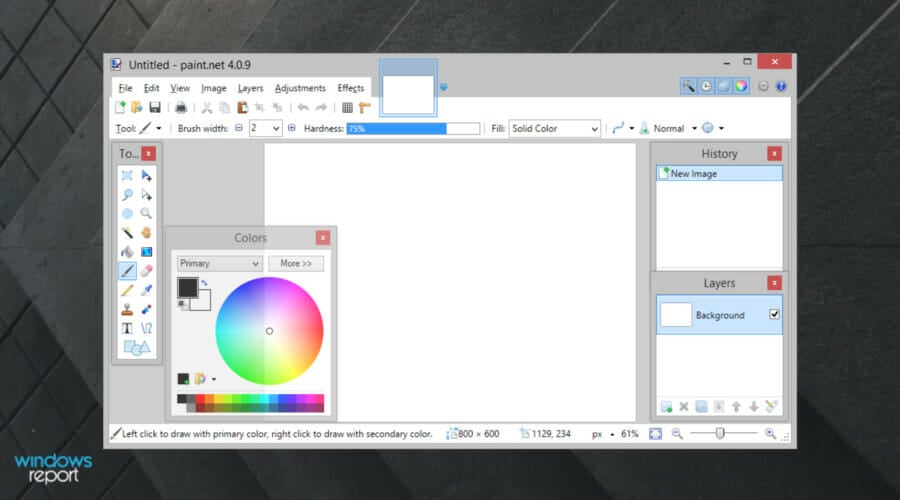Click the Open file toolbar icon

click(x=137, y=107)
